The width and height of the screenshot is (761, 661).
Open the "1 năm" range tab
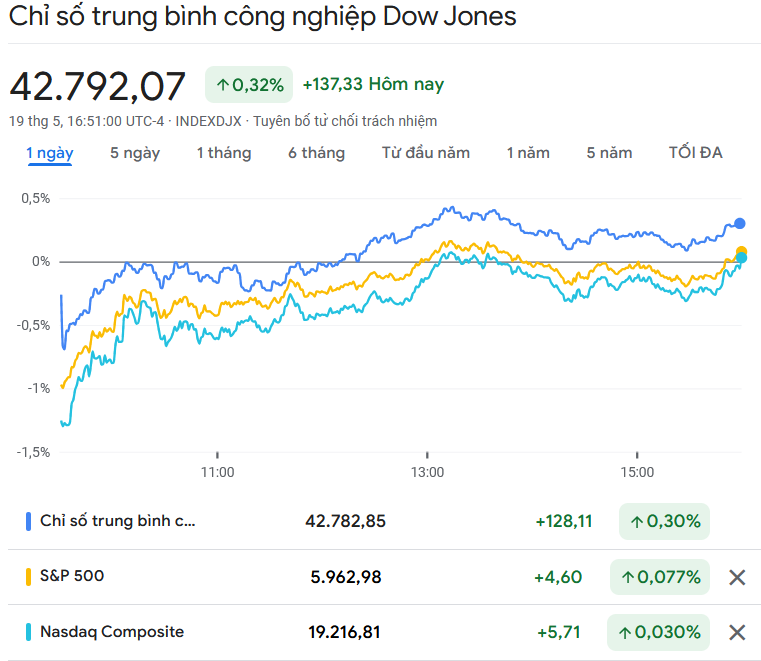point(528,153)
